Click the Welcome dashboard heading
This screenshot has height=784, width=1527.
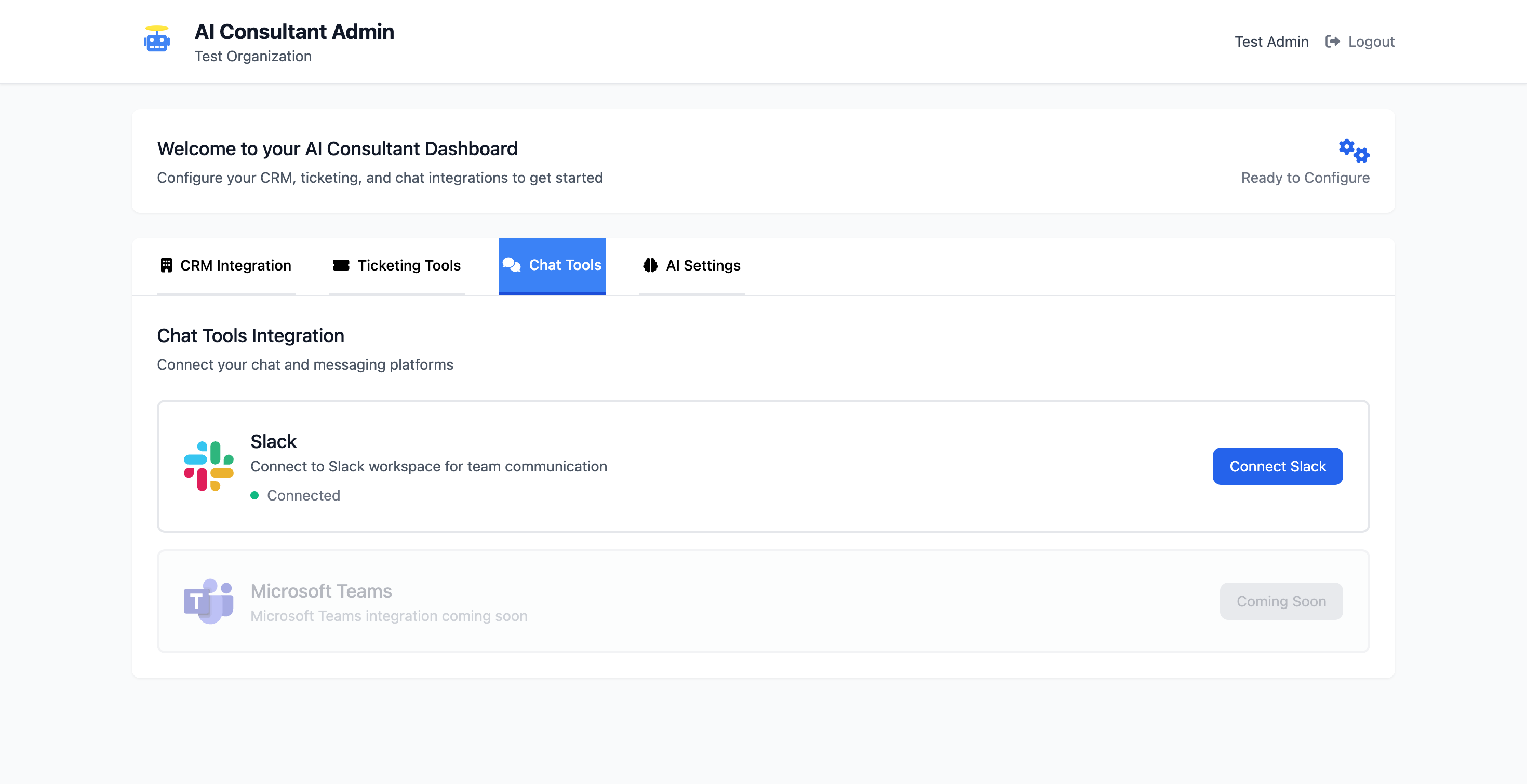coord(337,148)
